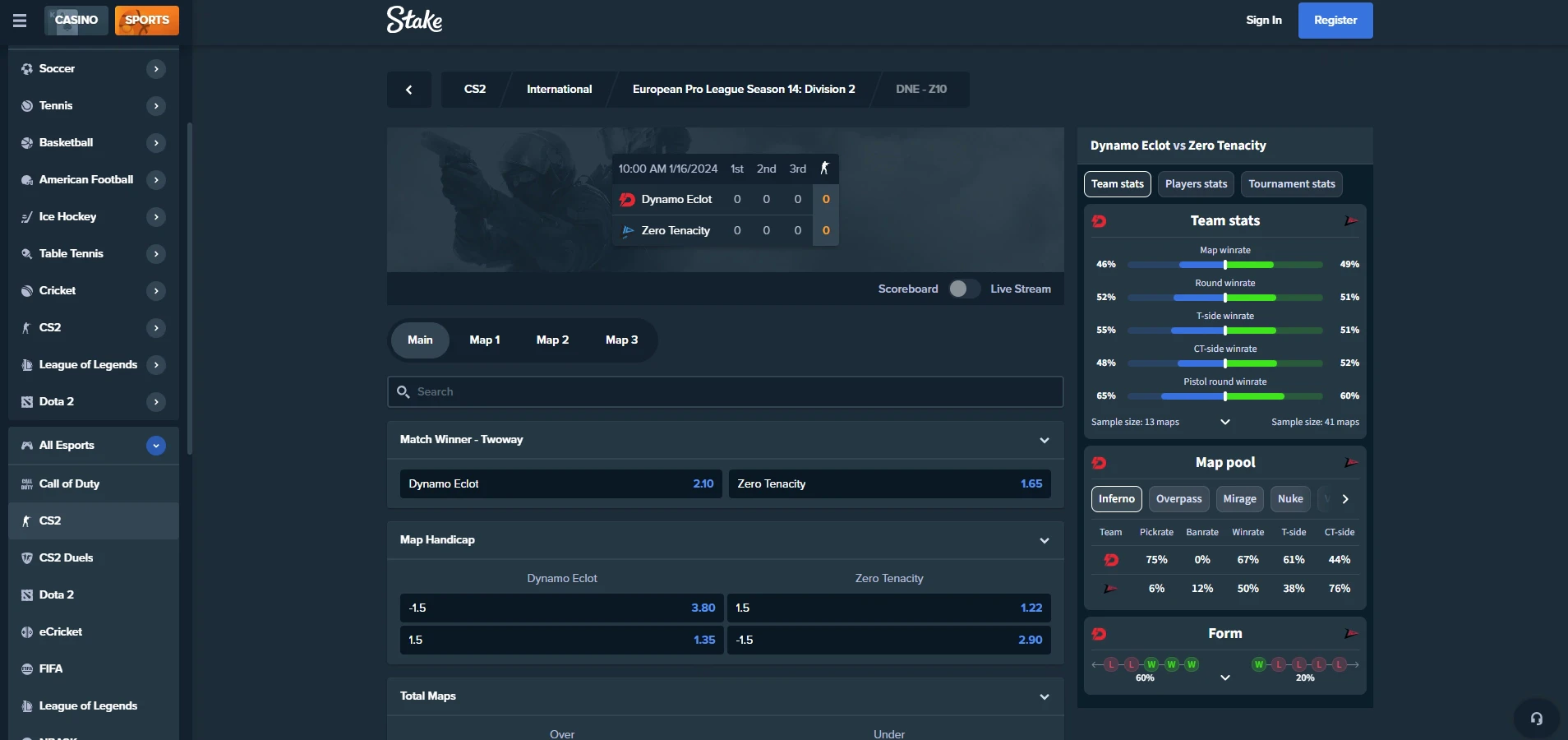Pick Zero Tenacity -1.5 handicap at 2.90
This screenshot has height=740, width=1568.
[x=889, y=641]
